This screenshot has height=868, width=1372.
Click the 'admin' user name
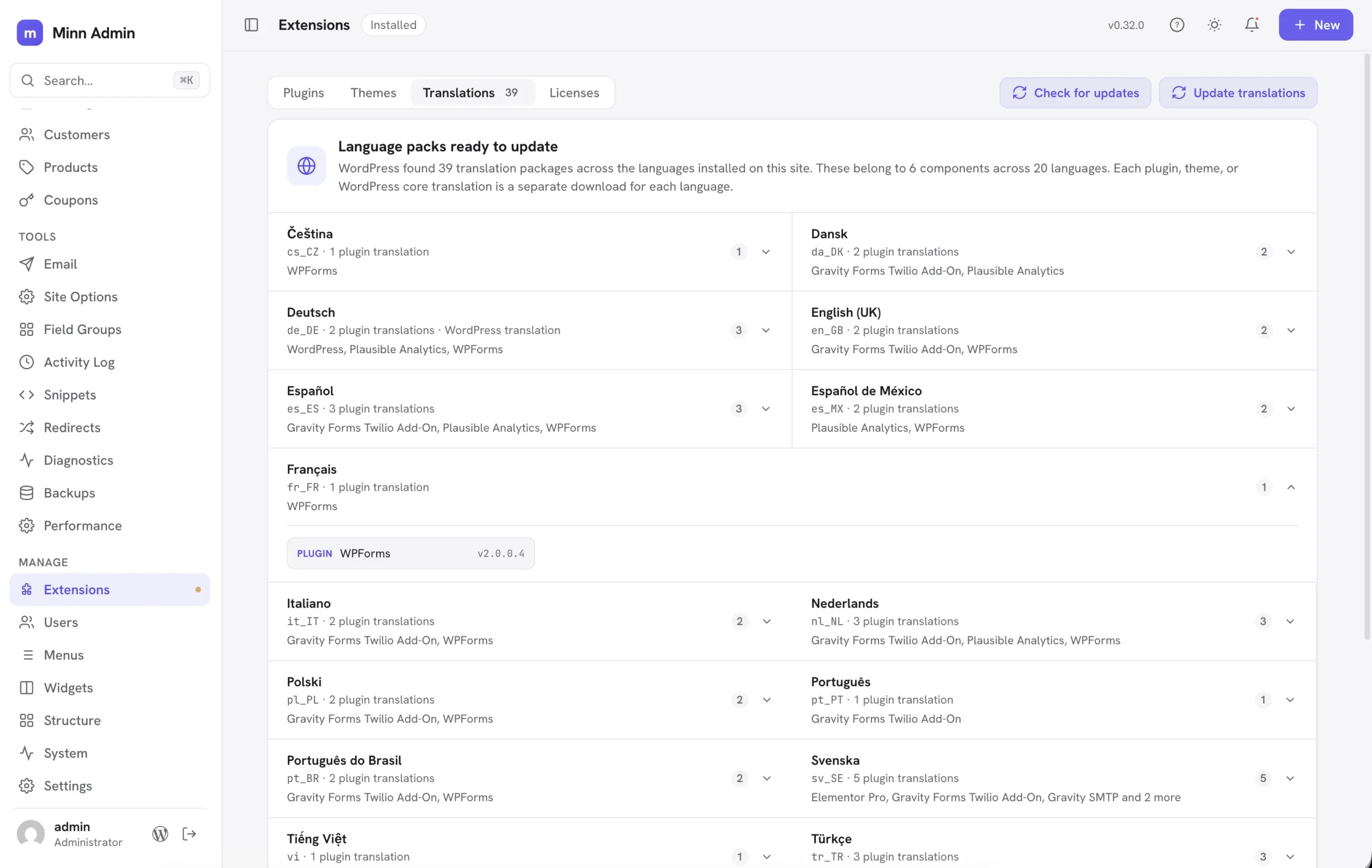(x=72, y=826)
